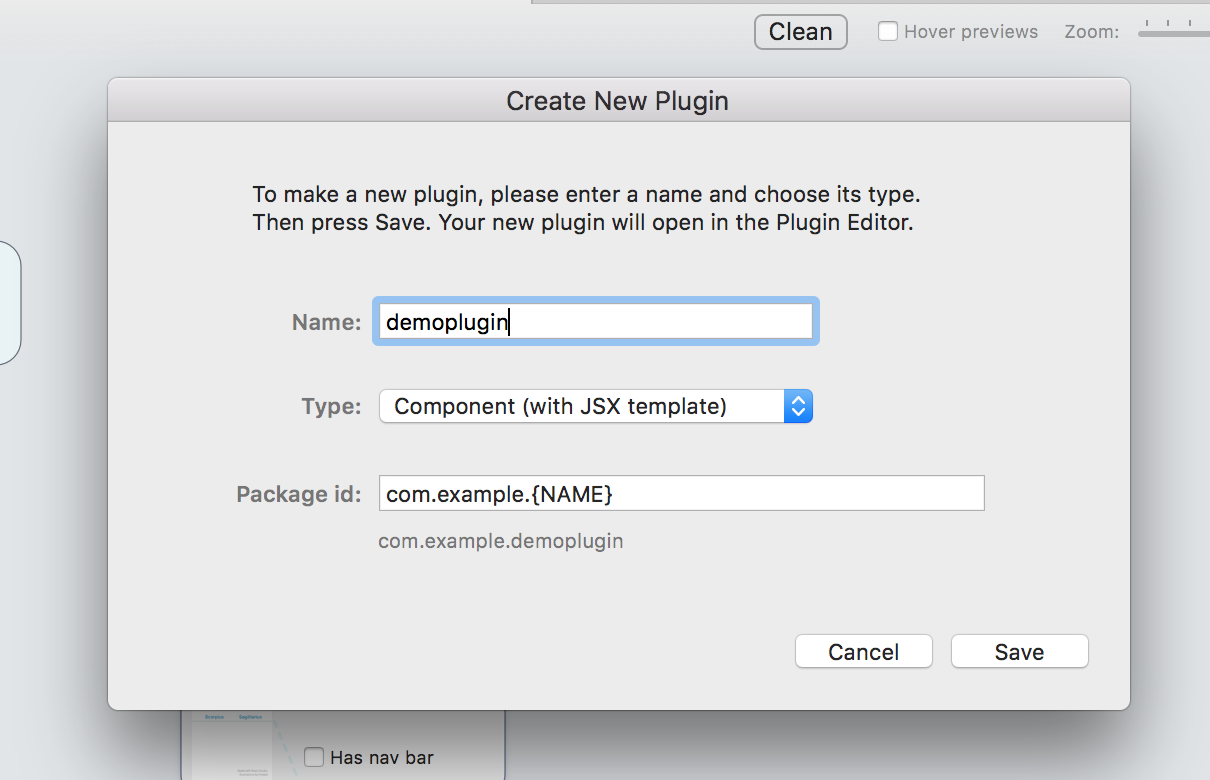
Task: Click into the Name text field
Action: [x=596, y=322]
